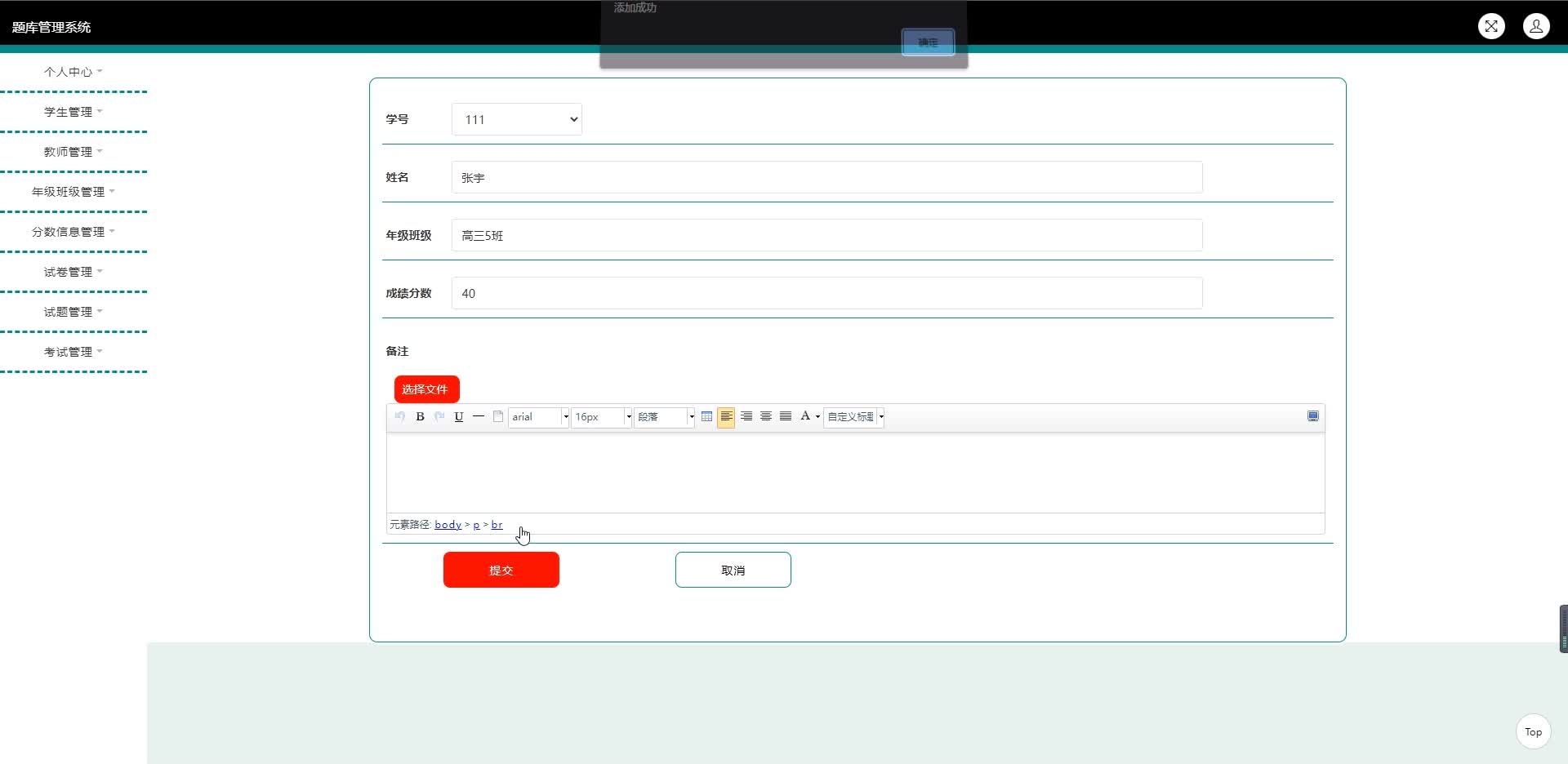The image size is (1568, 764).
Task: Toggle center alignment in the editor
Action: click(x=766, y=417)
